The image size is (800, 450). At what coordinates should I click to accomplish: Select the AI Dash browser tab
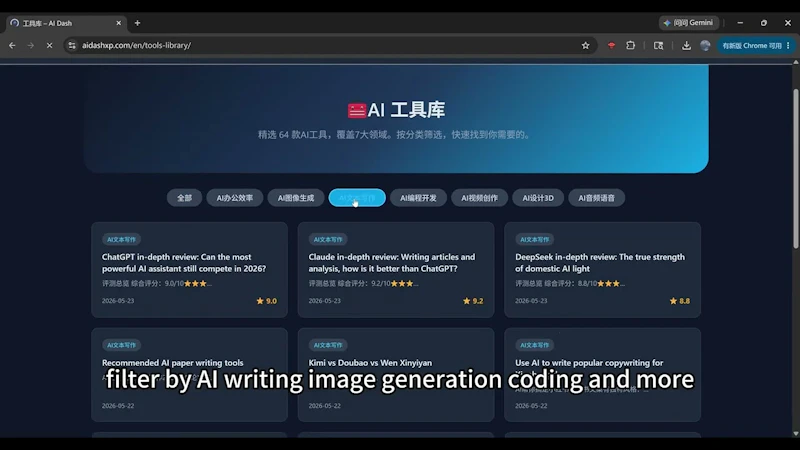(65, 23)
